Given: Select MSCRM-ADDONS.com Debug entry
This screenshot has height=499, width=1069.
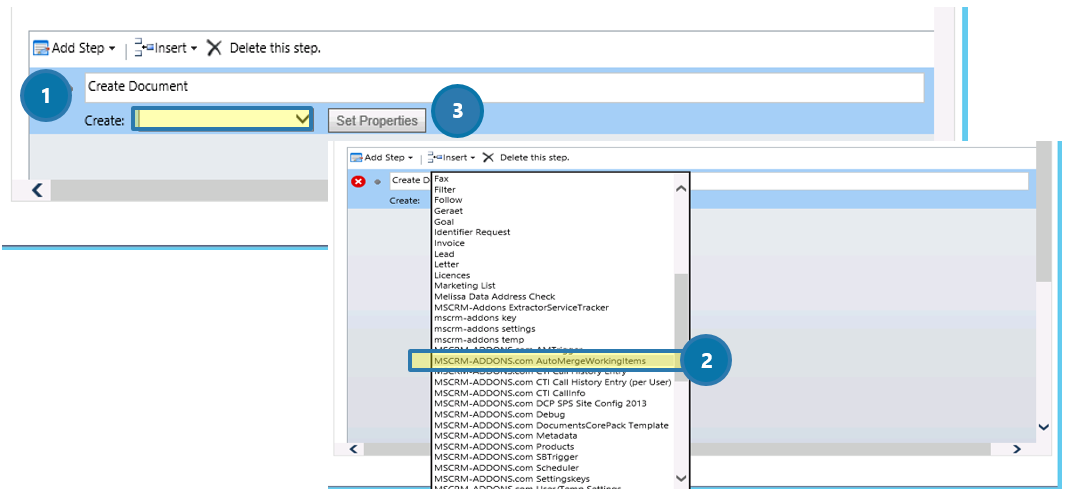Looking at the screenshot, I should click(x=499, y=414).
